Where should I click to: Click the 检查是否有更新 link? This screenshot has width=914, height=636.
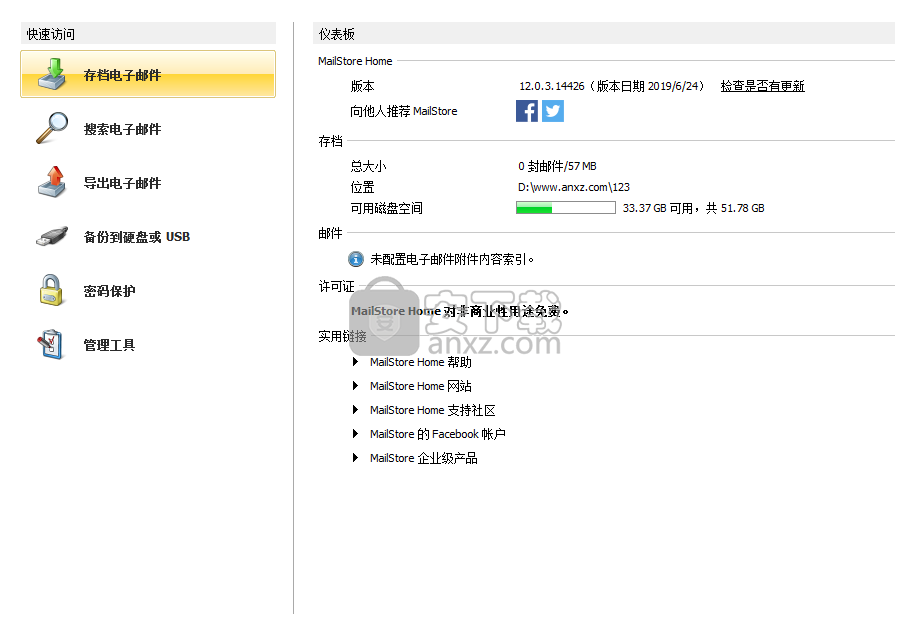[x=762, y=86]
